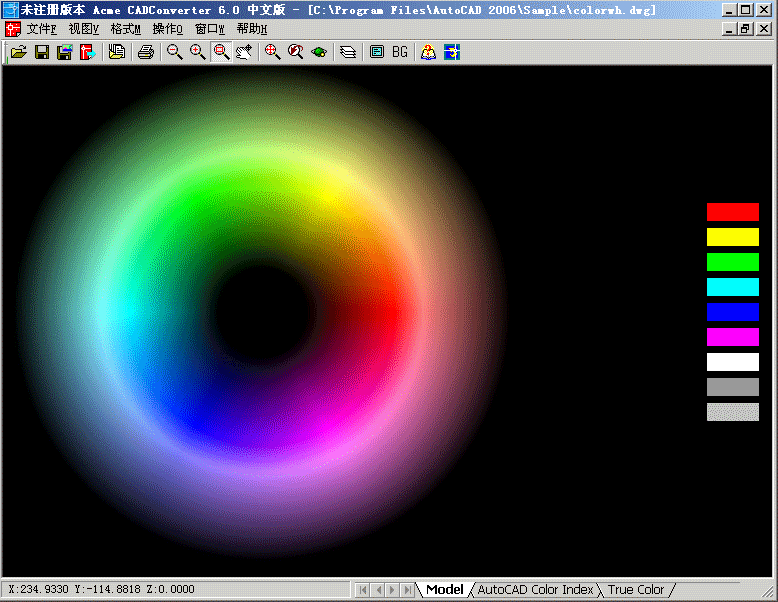Click the red color swatch

click(x=733, y=212)
